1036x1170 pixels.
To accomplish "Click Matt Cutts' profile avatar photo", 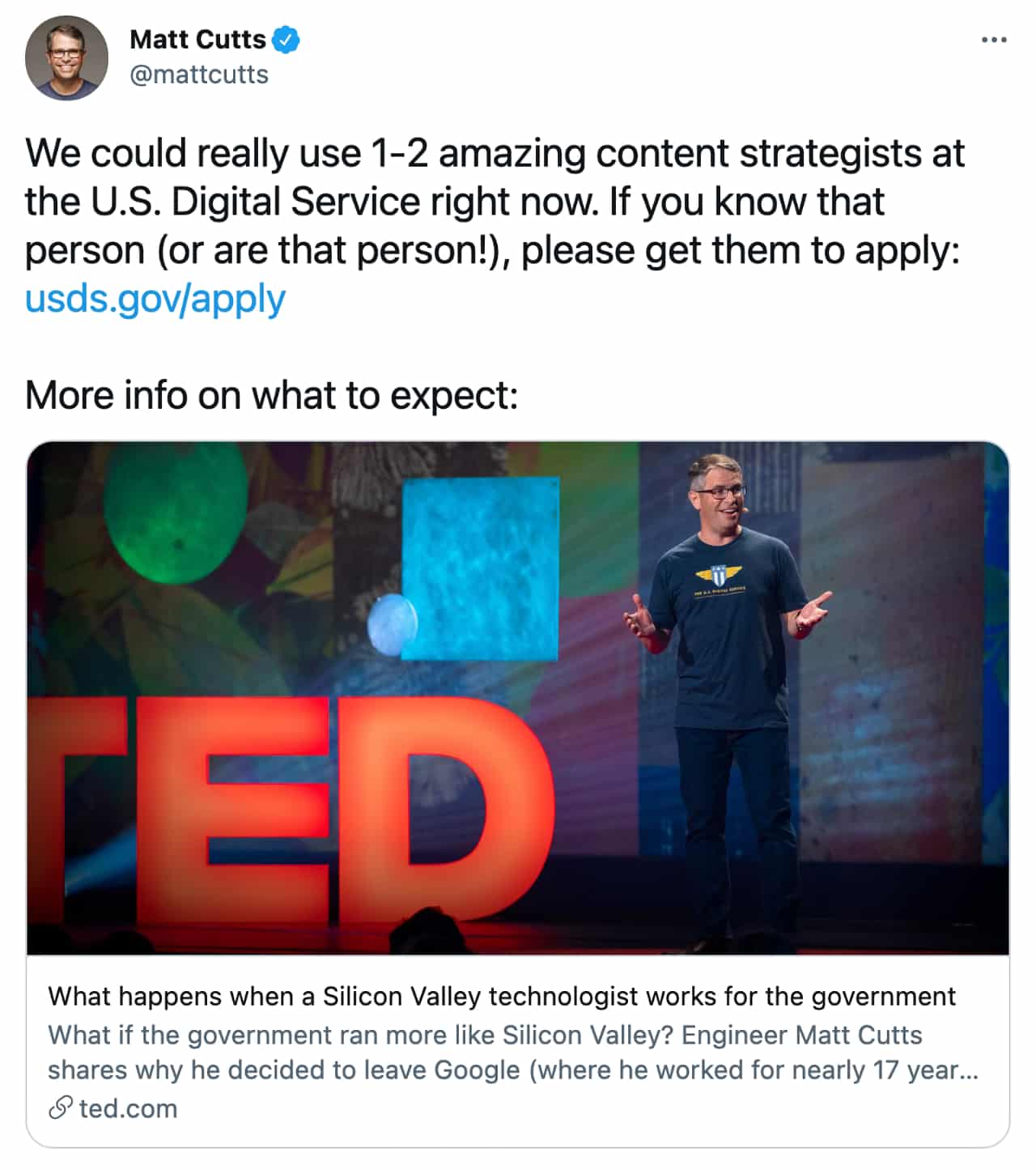I will [x=66, y=58].
